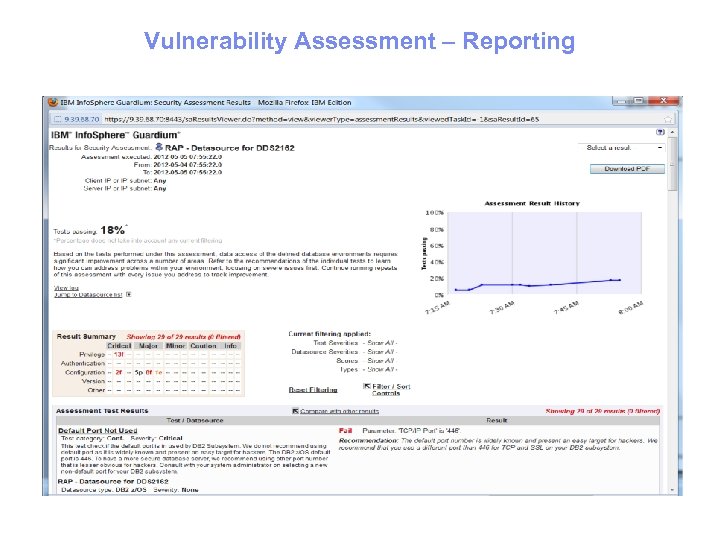
Task: Click the Critical column header in Result Summary
Action: click(119, 346)
